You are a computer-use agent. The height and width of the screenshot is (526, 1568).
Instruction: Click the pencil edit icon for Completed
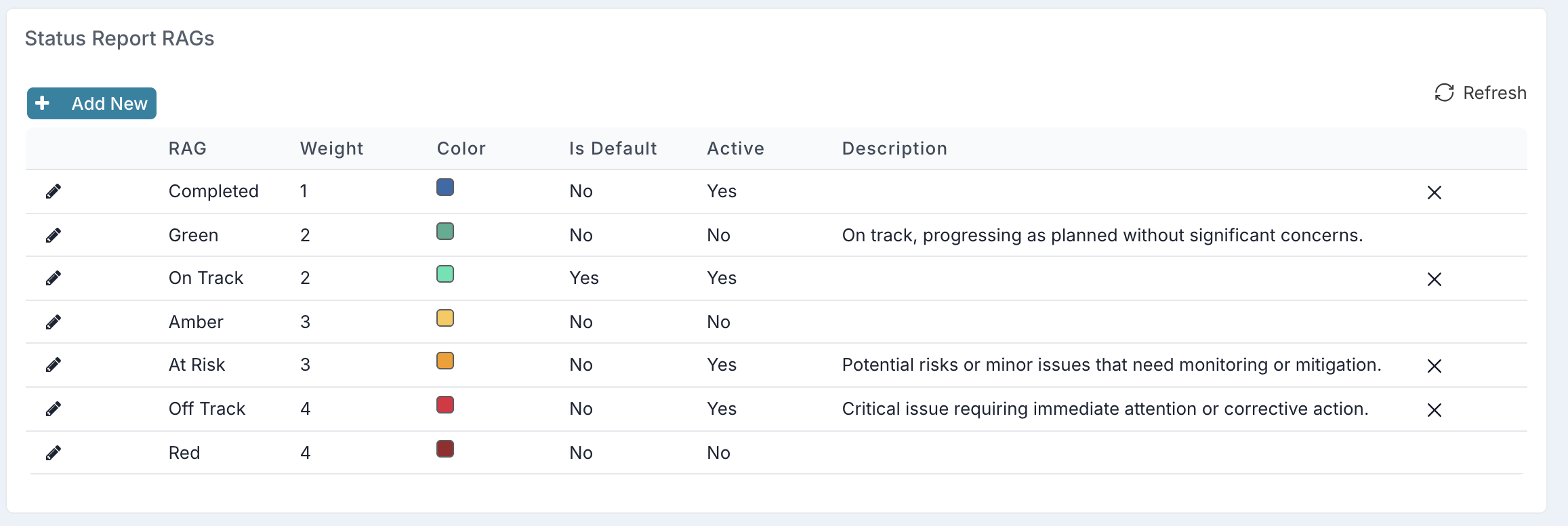point(54,192)
